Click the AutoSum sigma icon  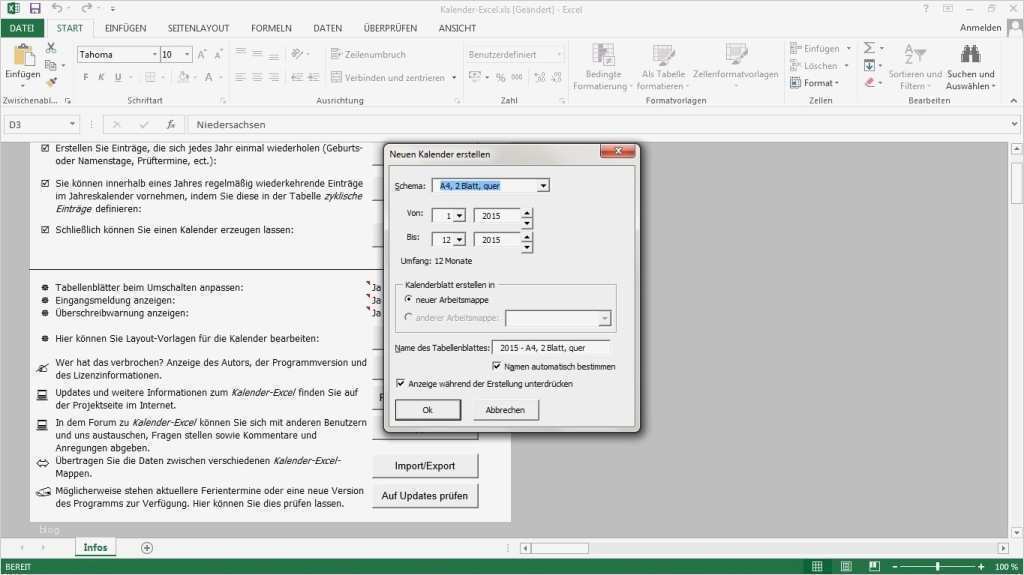coord(869,48)
